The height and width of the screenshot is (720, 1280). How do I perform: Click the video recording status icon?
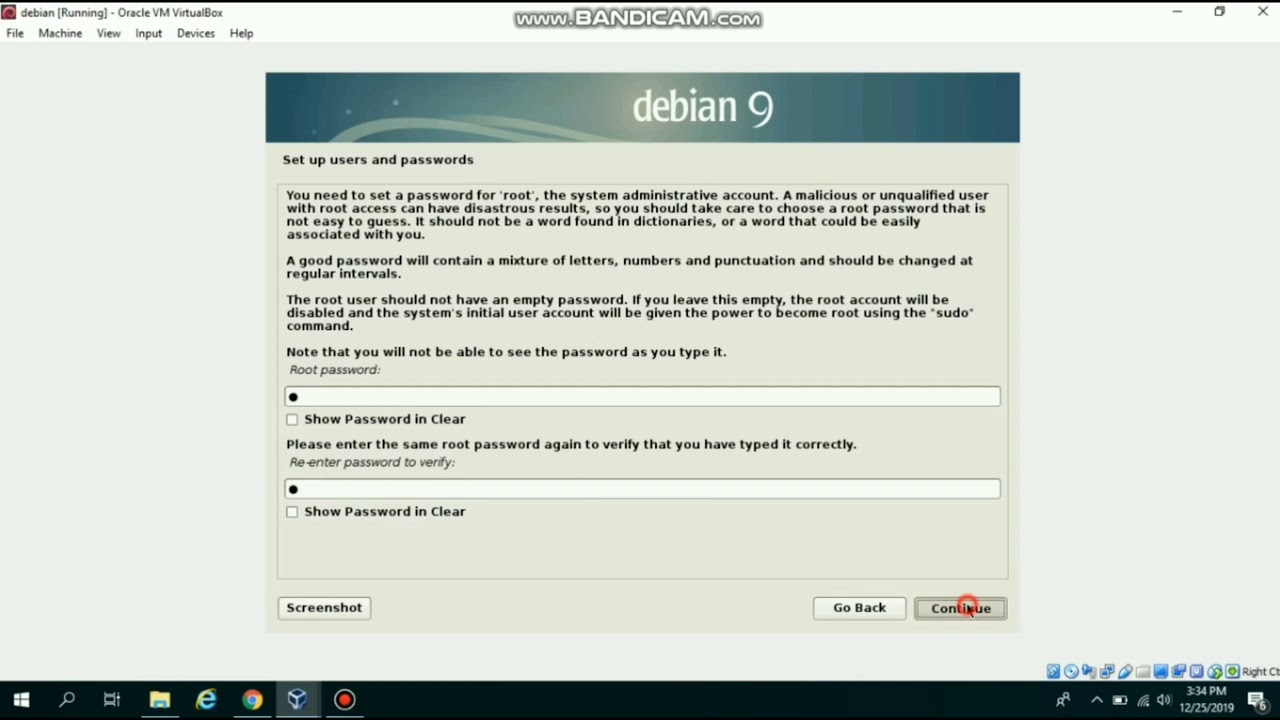[x=1179, y=672]
